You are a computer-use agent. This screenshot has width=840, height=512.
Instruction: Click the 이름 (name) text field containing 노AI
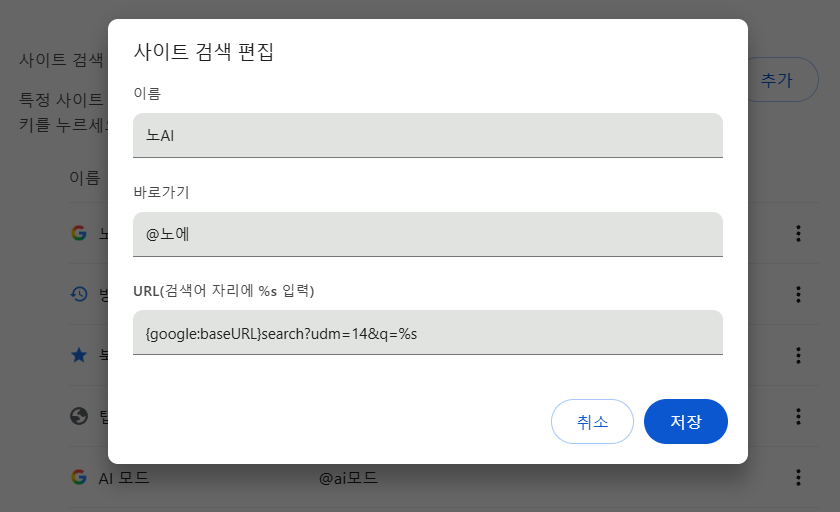[427, 135]
